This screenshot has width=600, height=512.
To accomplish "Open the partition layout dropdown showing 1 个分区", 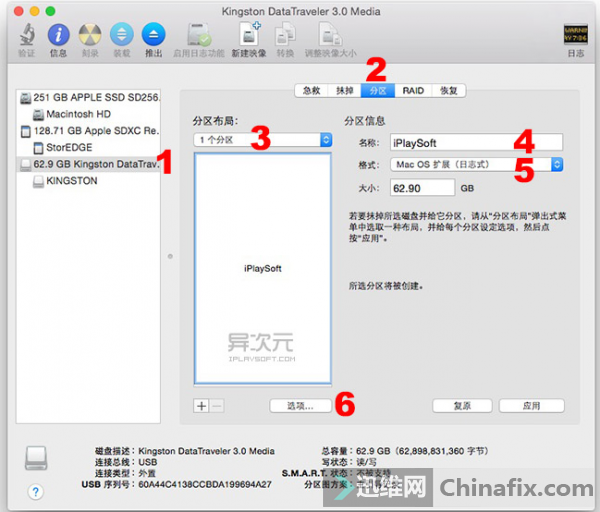I will click(x=262, y=140).
